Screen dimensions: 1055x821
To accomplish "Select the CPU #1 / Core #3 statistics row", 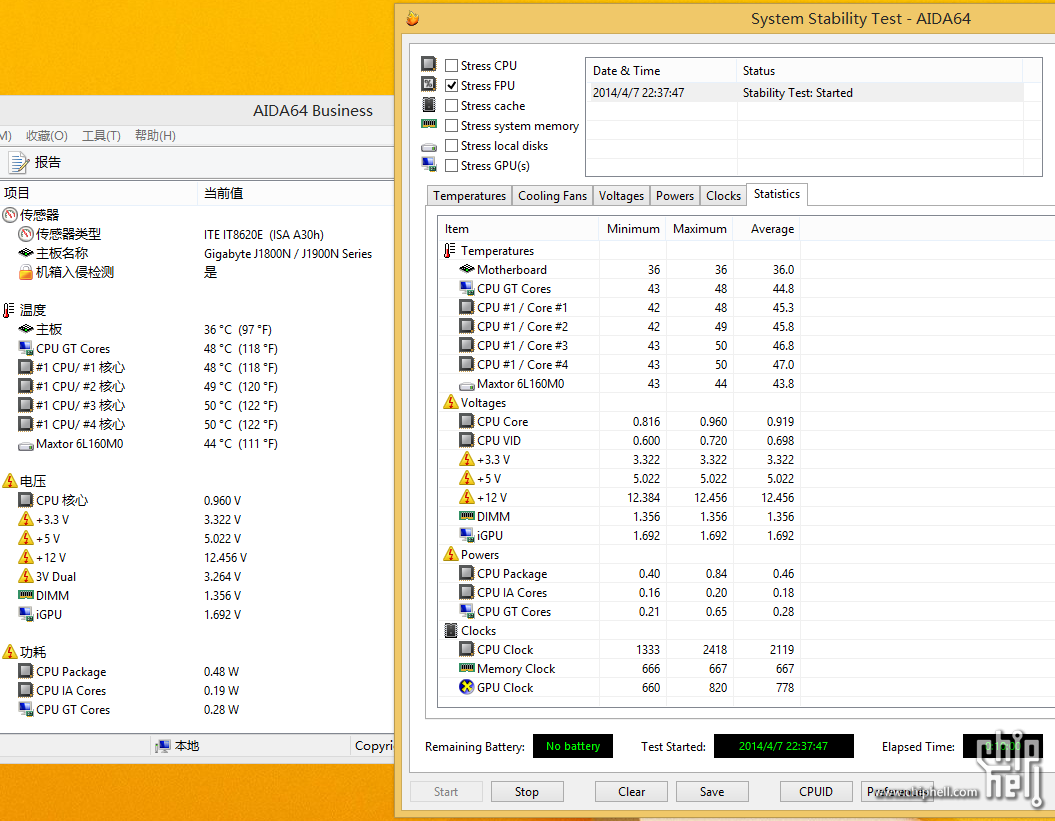I will click(619, 345).
